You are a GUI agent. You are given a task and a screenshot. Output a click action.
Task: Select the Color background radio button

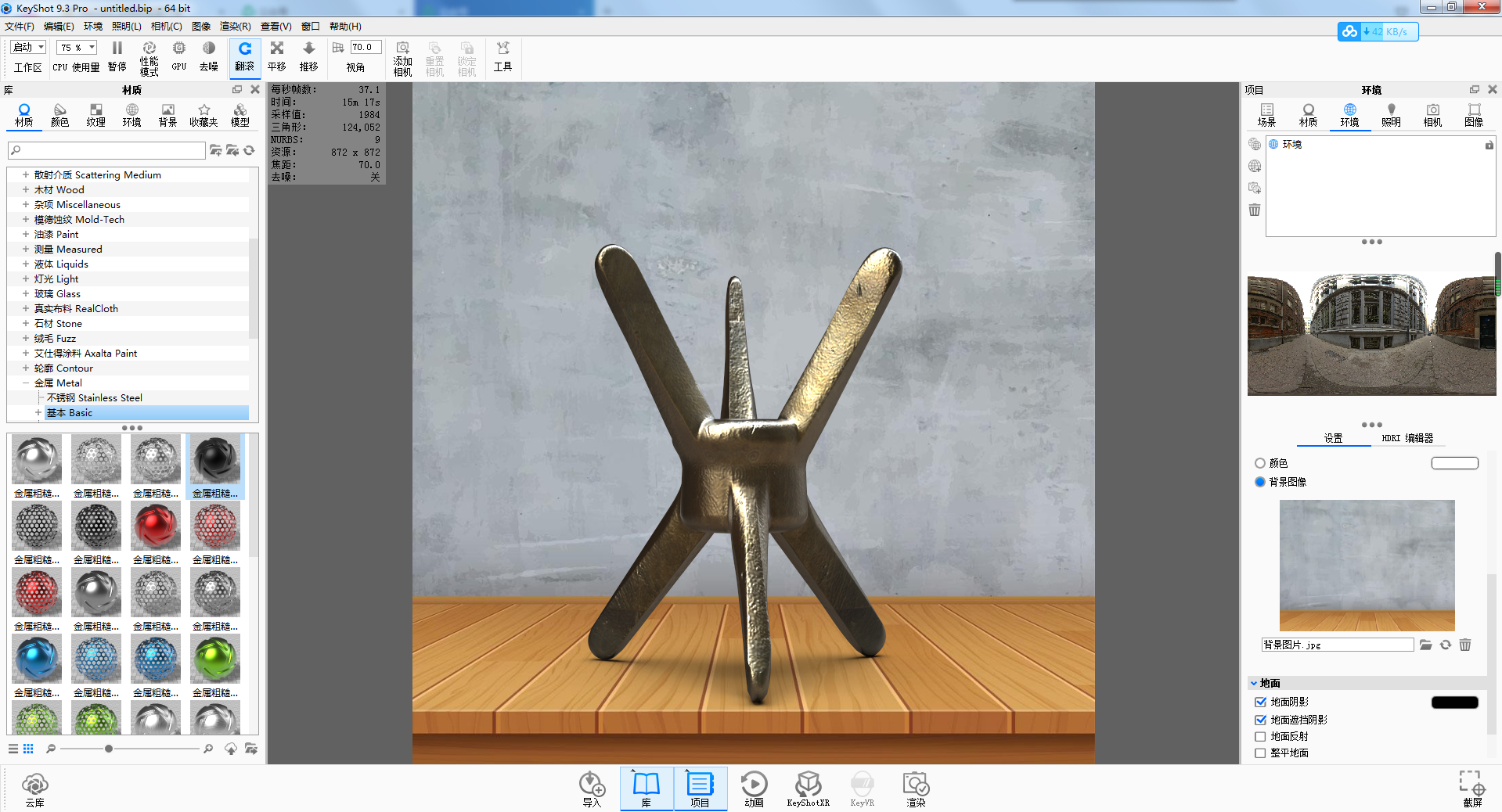[1260, 464]
